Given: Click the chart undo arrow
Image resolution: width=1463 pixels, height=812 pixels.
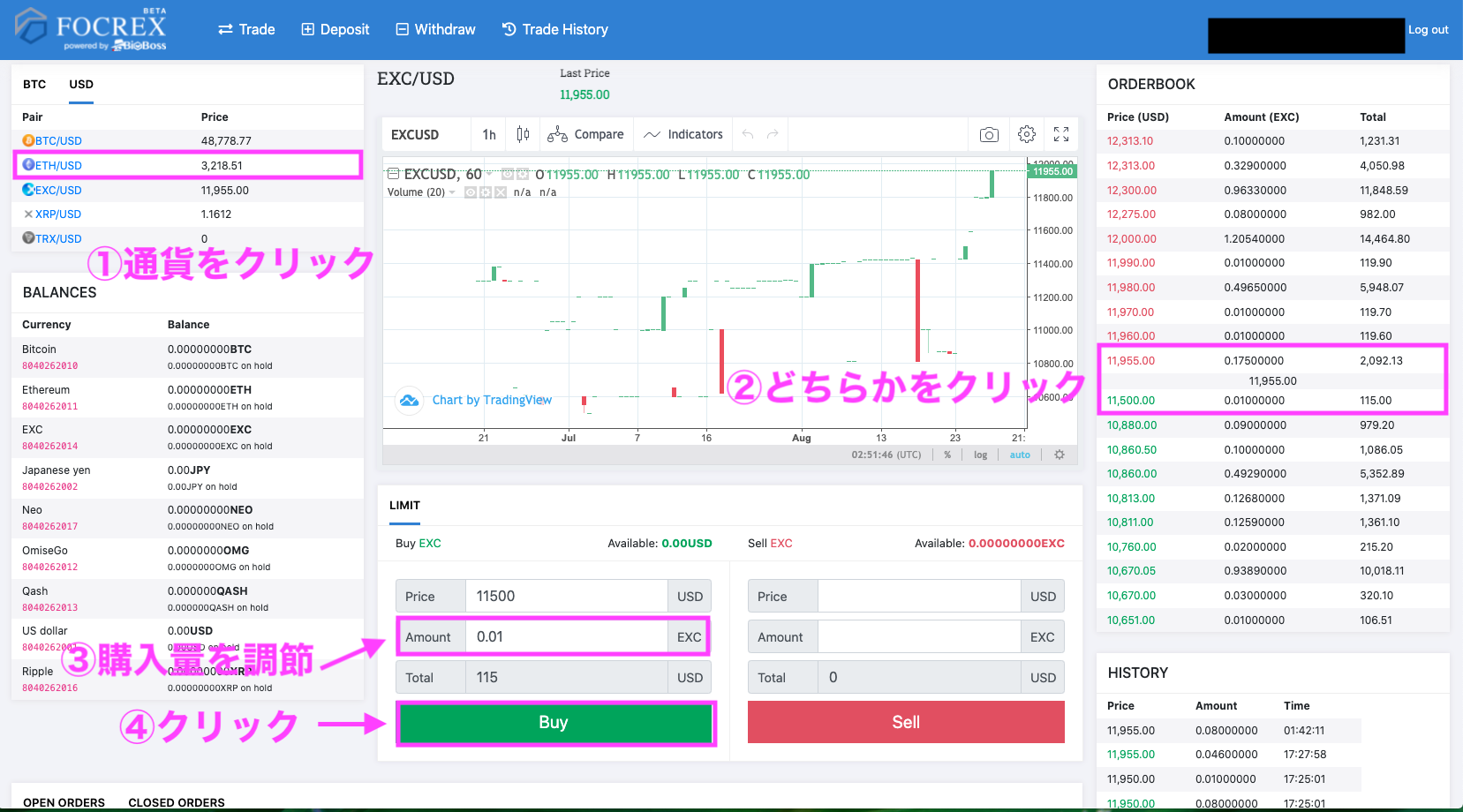Looking at the screenshot, I should [x=748, y=134].
